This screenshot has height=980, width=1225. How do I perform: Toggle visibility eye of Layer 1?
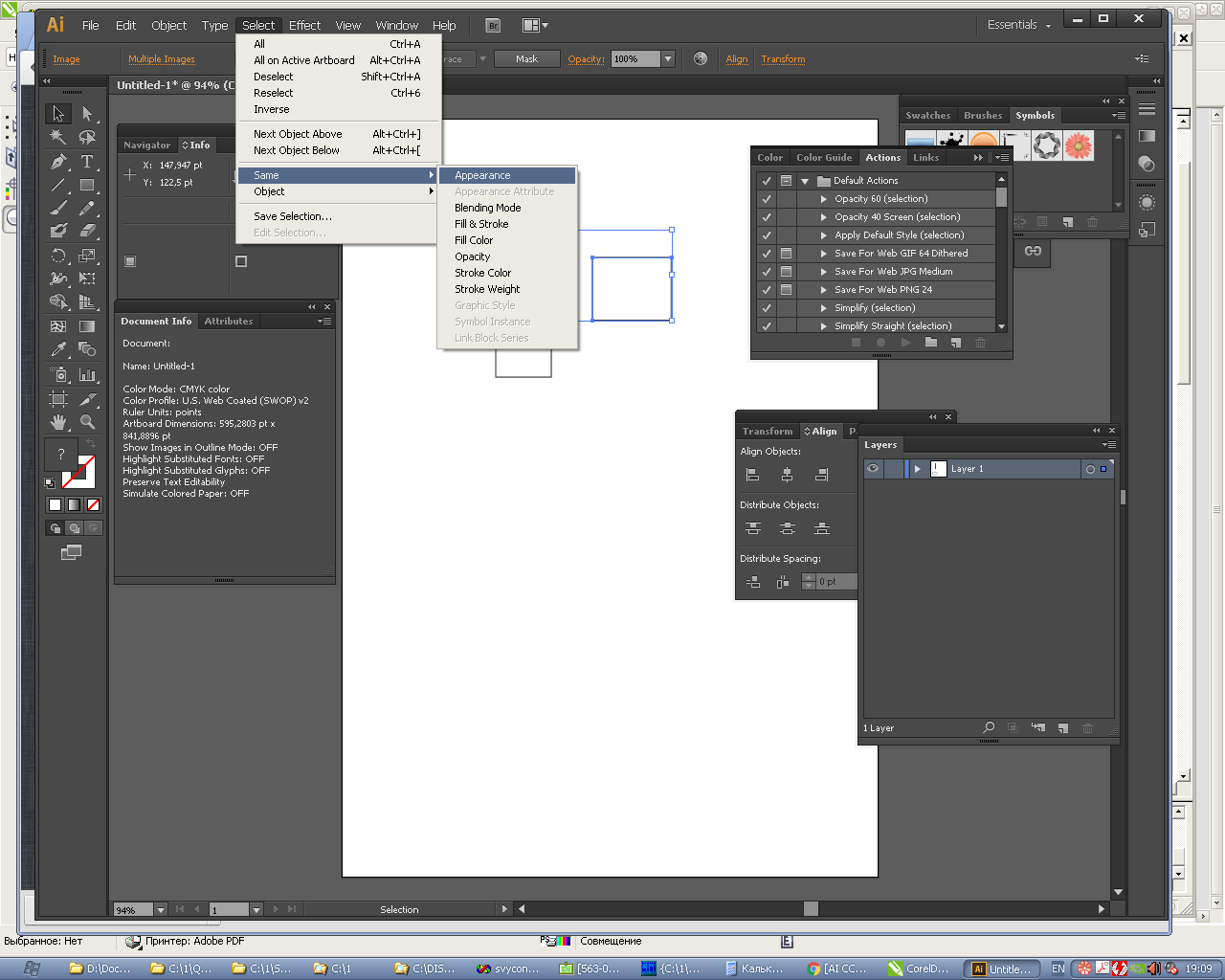872,469
